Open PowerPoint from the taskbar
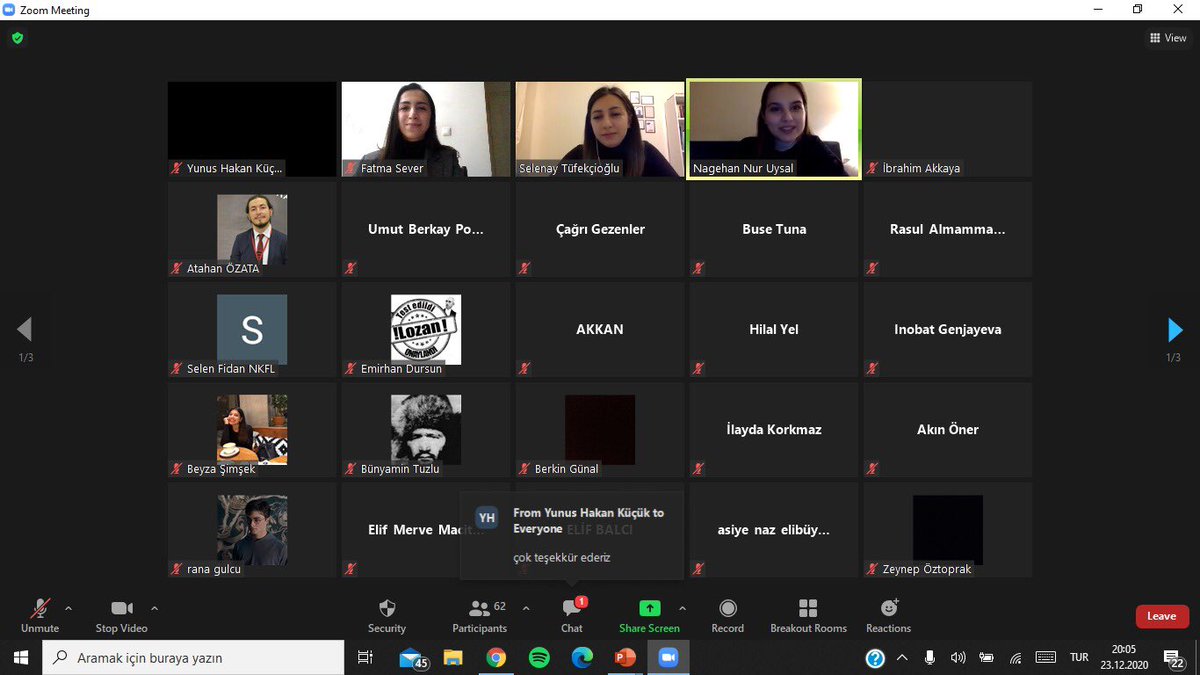Viewport: 1200px width, 675px height. pyautogui.click(x=625, y=658)
